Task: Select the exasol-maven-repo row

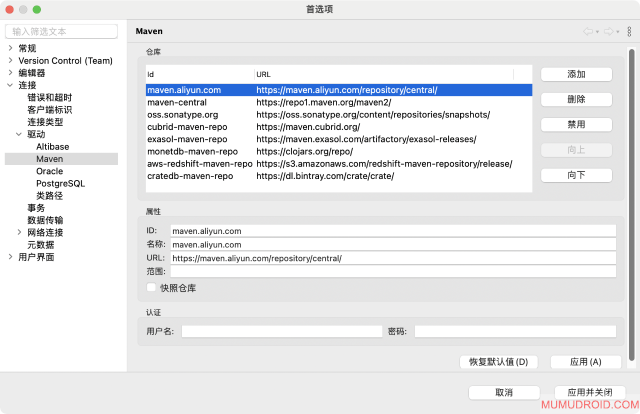Action: pos(339,139)
